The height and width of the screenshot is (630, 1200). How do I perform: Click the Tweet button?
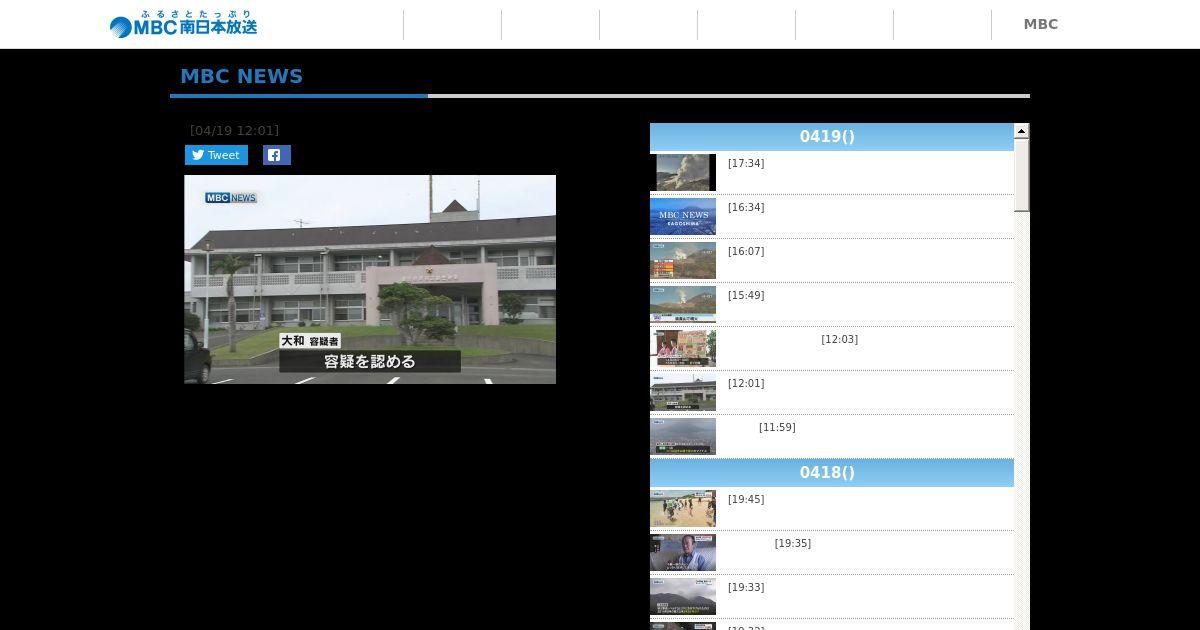point(216,155)
